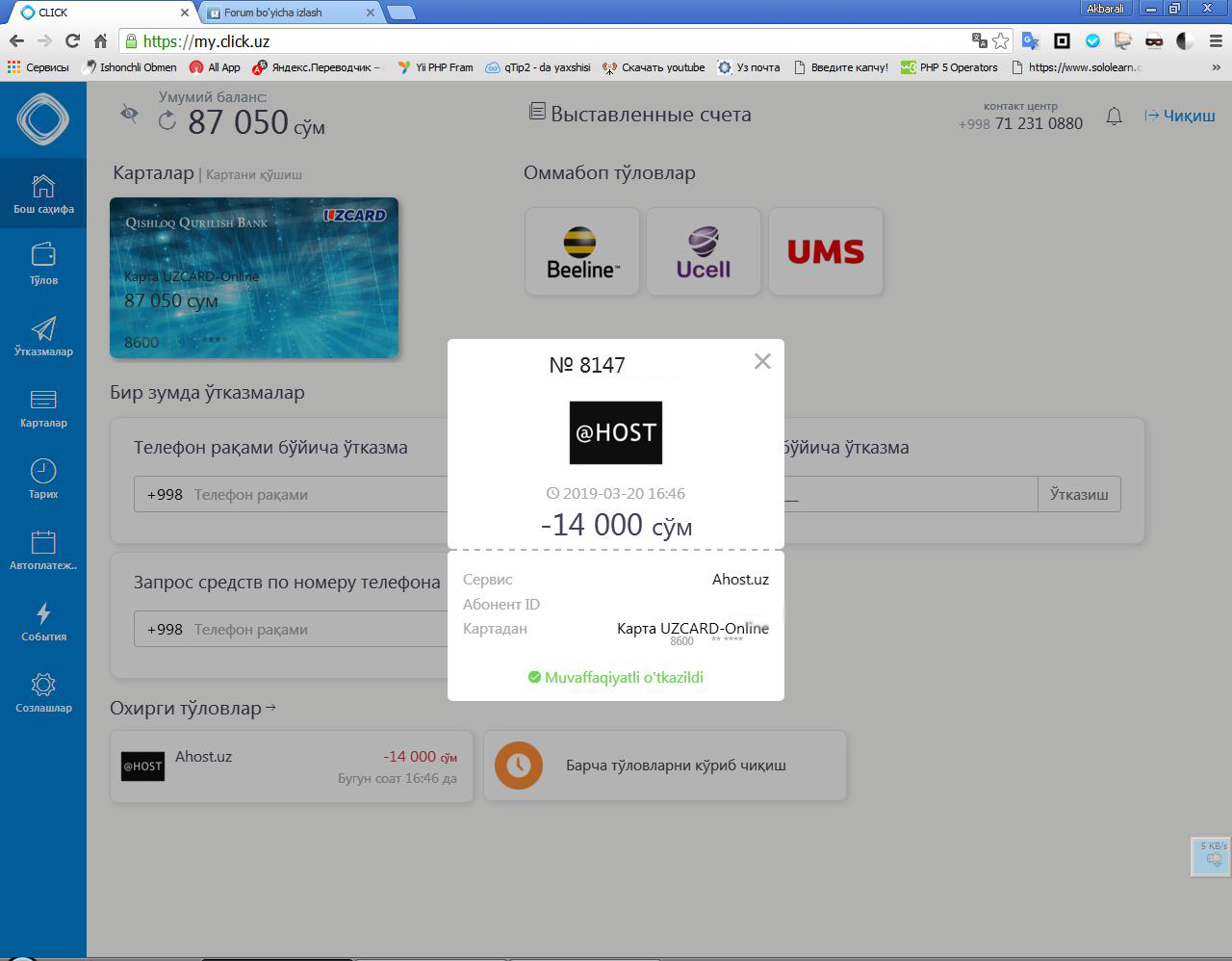Open Карталар cards section in sidebar
The height and width of the screenshot is (961, 1232).
(43, 405)
